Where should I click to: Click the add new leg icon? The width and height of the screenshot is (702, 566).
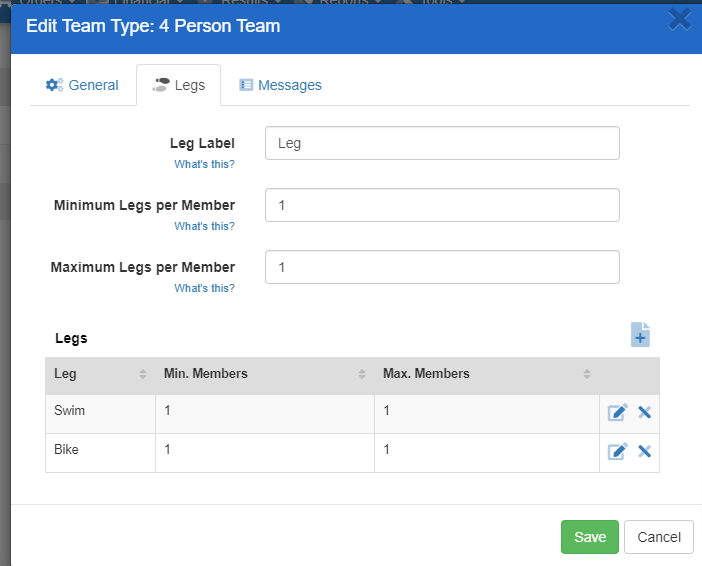(x=640, y=335)
